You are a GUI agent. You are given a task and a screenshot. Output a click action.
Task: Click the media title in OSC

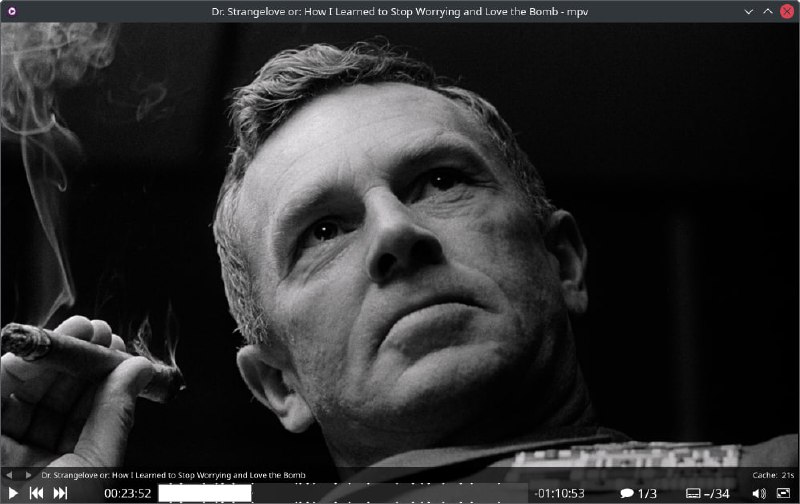(x=173, y=474)
